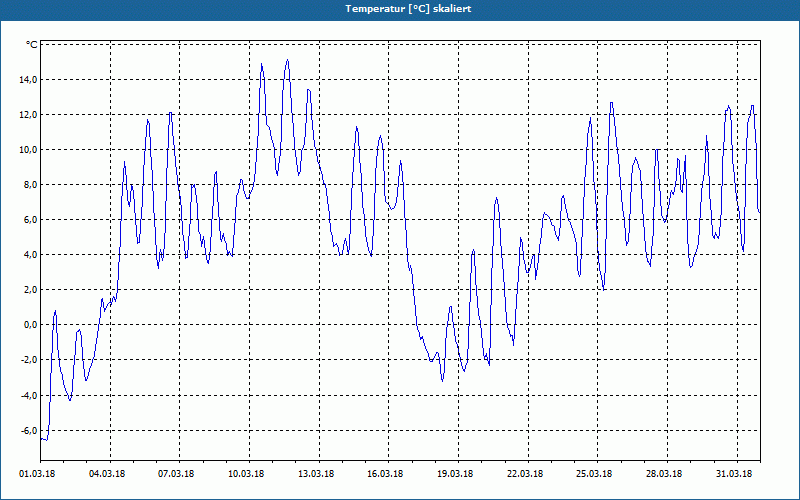Image resolution: width=800 pixels, height=500 pixels.
Task: Click the 2,0 y-axis label
Action: click(30, 290)
